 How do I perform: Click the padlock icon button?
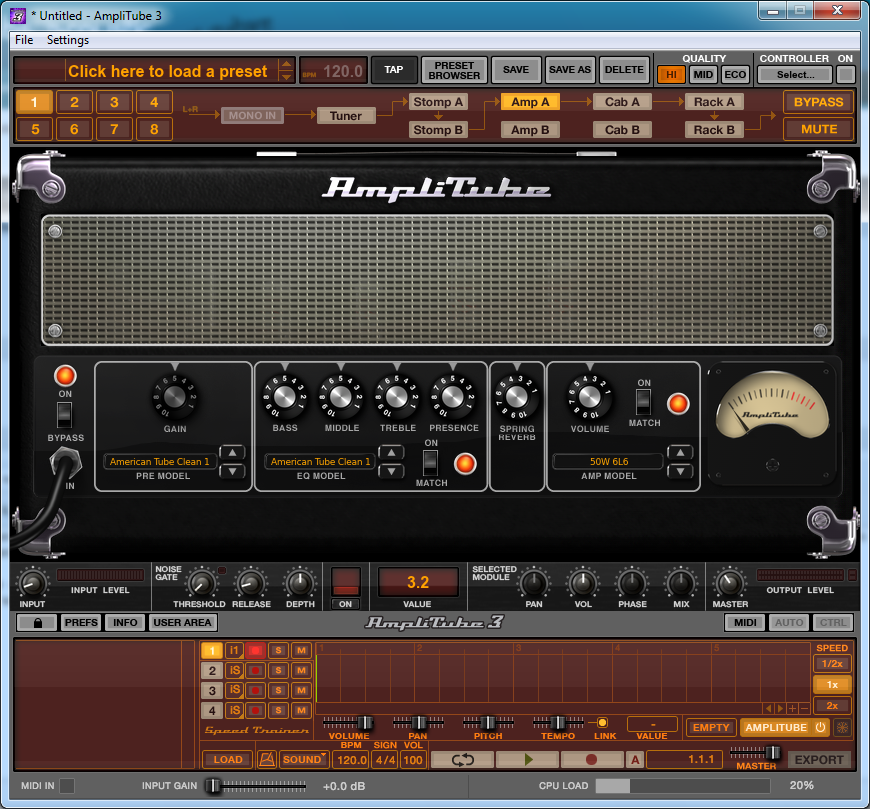tap(37, 623)
